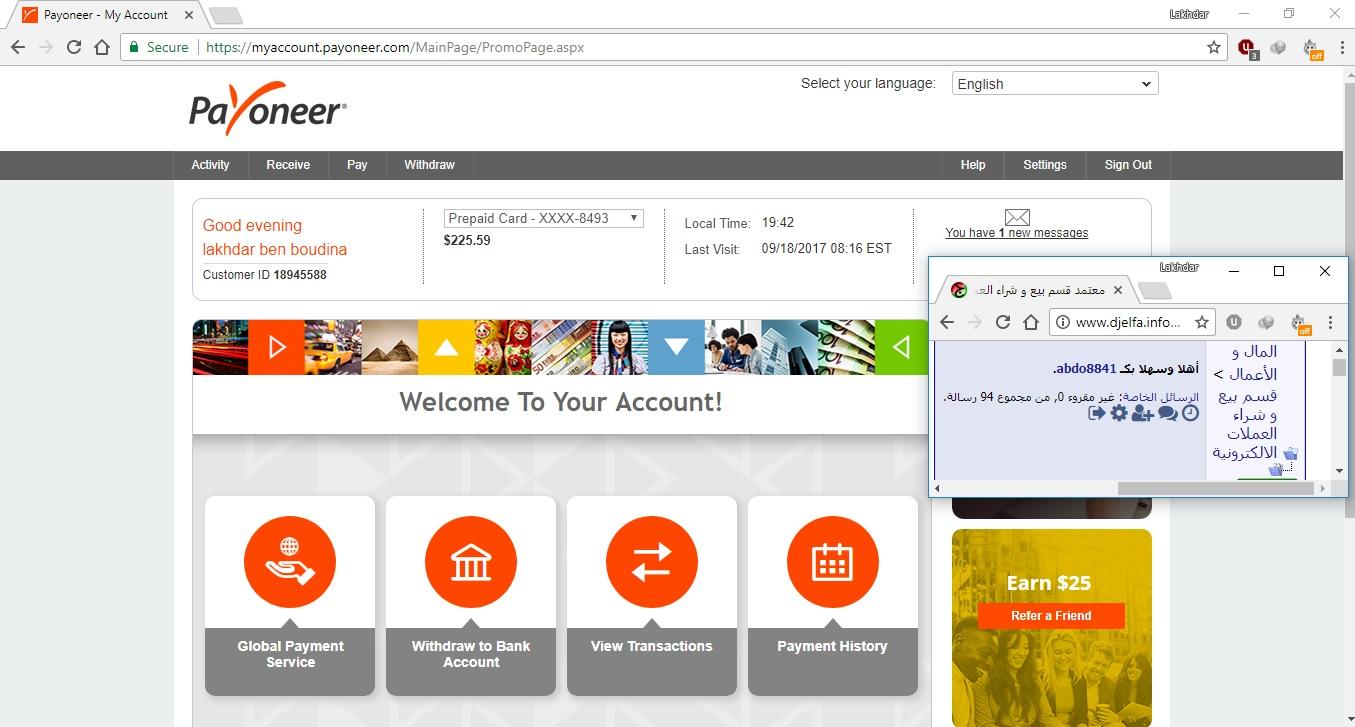Click the yellow up-arrow tile in banner
Image resolution: width=1355 pixels, height=727 pixels.
point(446,347)
